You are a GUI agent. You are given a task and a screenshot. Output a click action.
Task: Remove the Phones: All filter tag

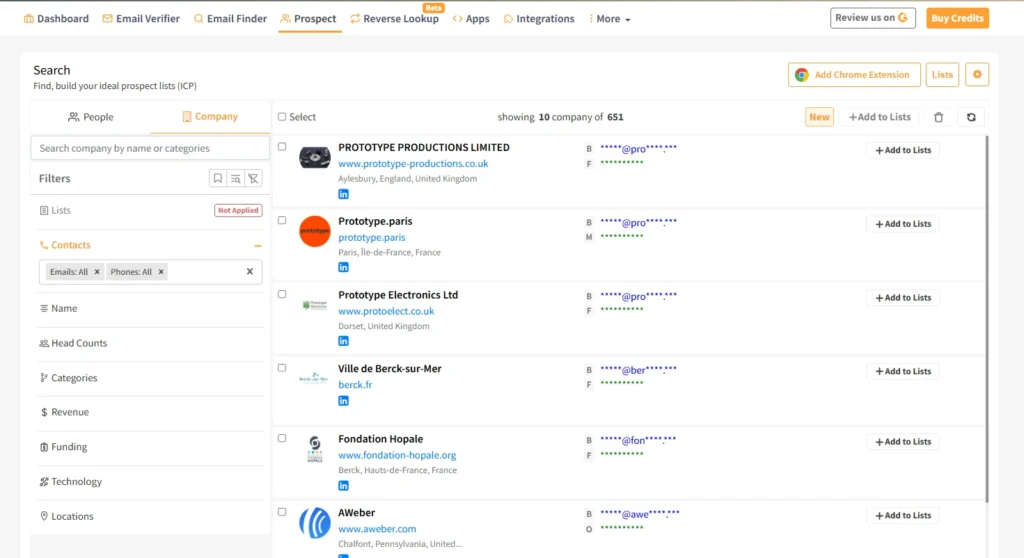(x=161, y=272)
